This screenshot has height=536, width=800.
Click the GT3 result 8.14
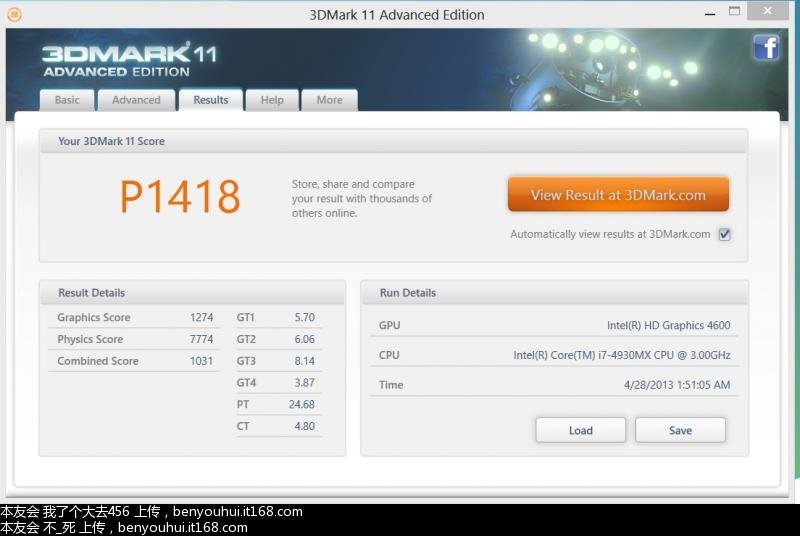305,361
